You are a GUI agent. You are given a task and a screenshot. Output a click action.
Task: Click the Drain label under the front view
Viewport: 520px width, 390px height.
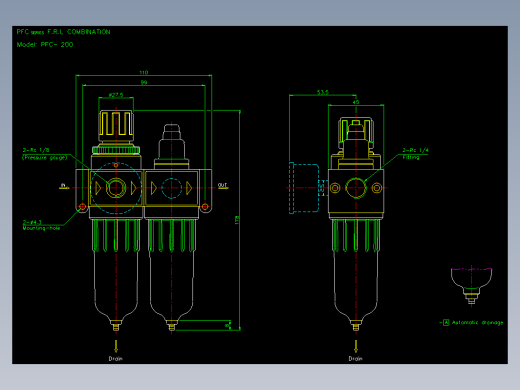click(116, 359)
